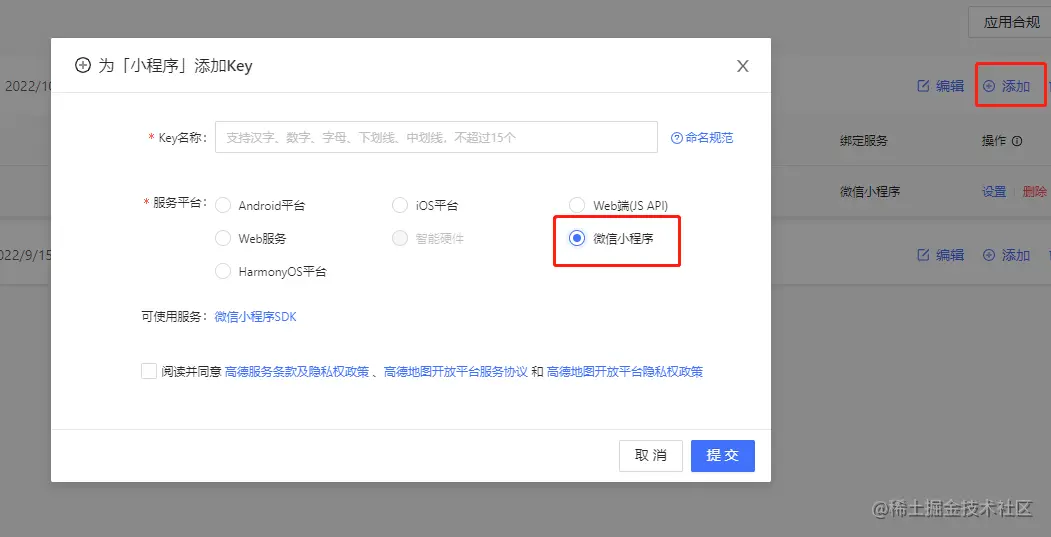1051x537 pixels.
Task: Check the 阅读并同意 agreement checkbox
Action: tap(149, 371)
